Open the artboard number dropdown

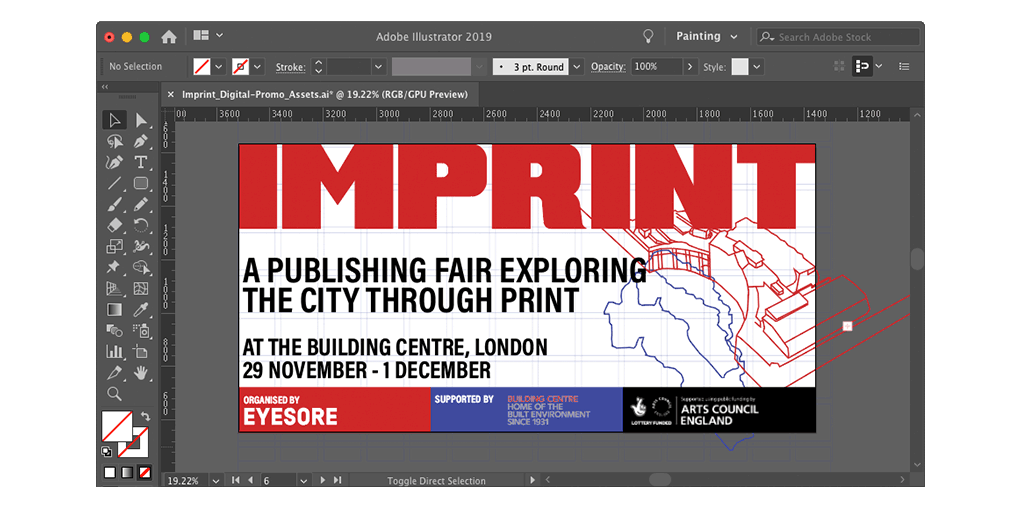pos(304,481)
